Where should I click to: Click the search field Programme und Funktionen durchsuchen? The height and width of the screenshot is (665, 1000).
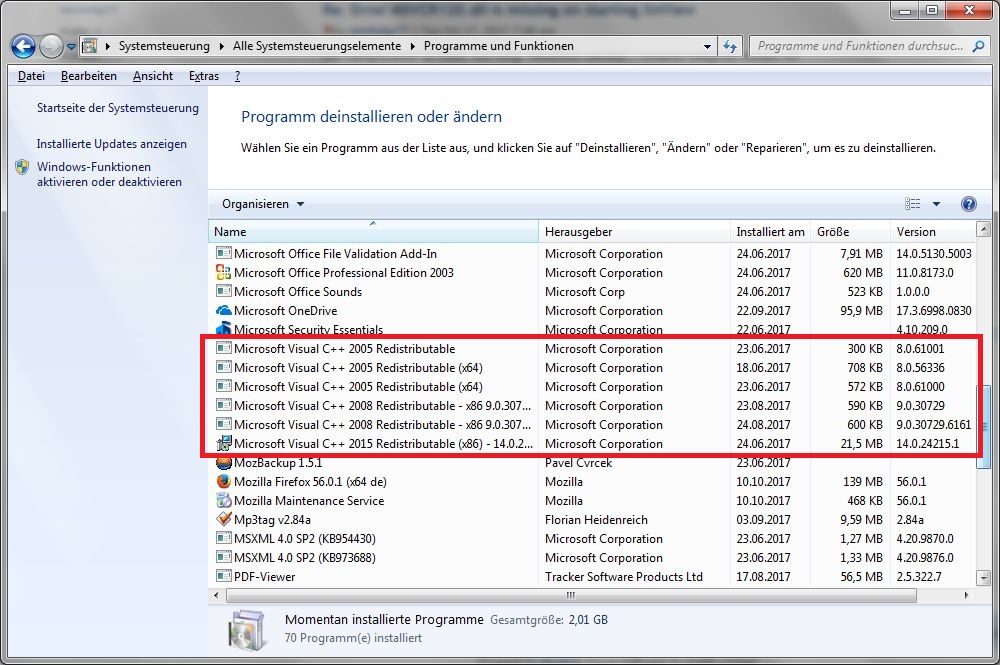(860, 46)
